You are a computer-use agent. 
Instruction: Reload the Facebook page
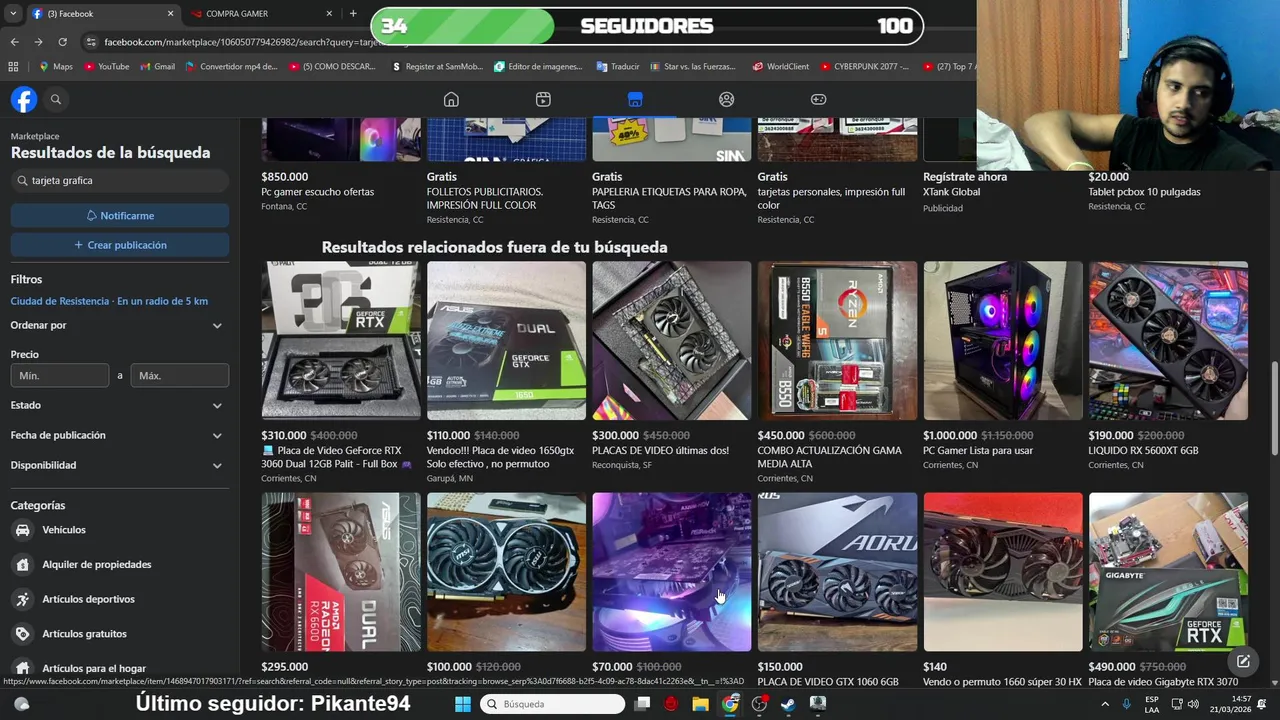pyautogui.click(x=62, y=42)
